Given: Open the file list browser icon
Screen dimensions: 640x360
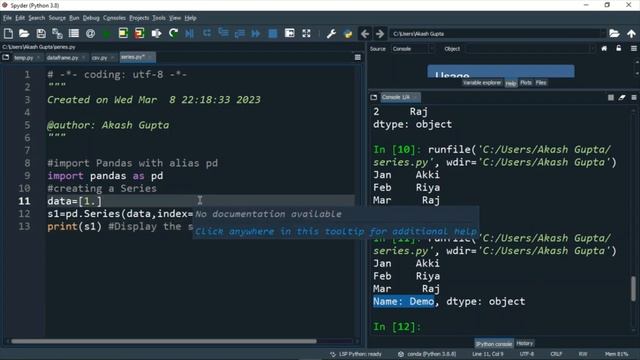Looking at the screenshot, I should (74, 33).
